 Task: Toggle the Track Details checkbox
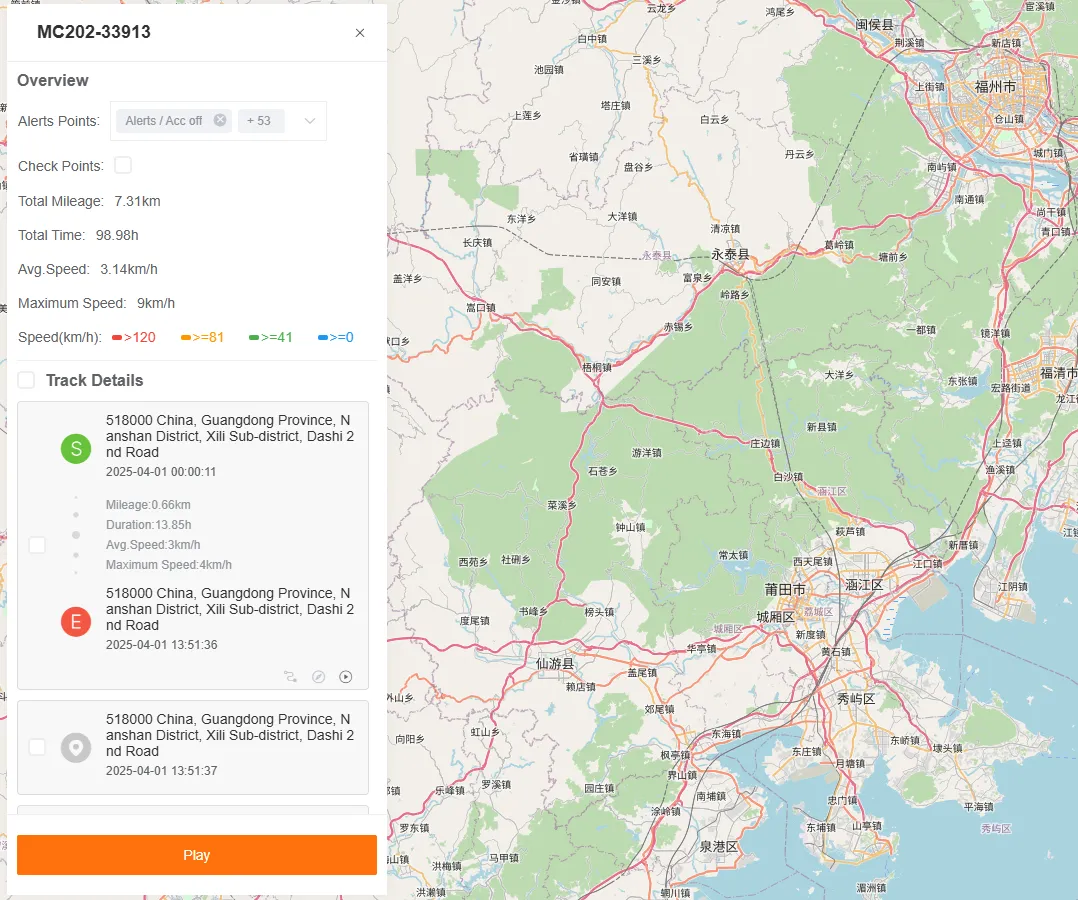pos(25,380)
